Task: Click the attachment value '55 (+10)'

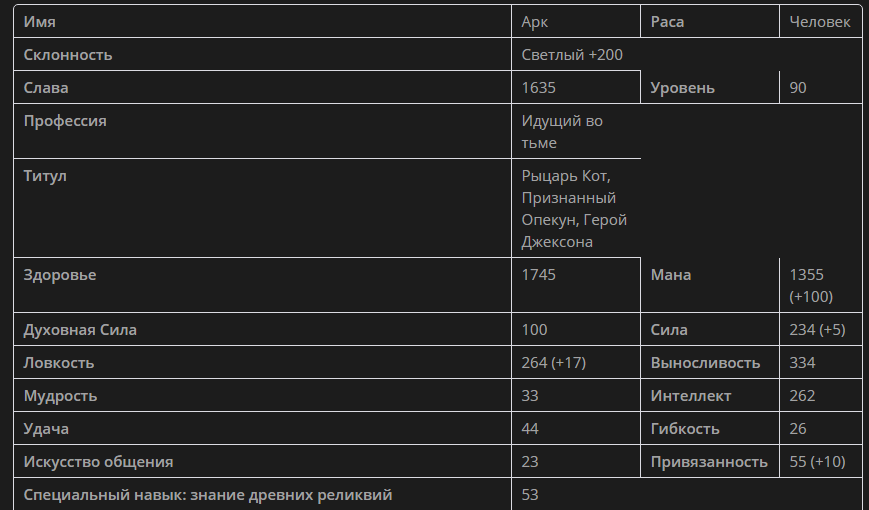Action: tap(817, 462)
